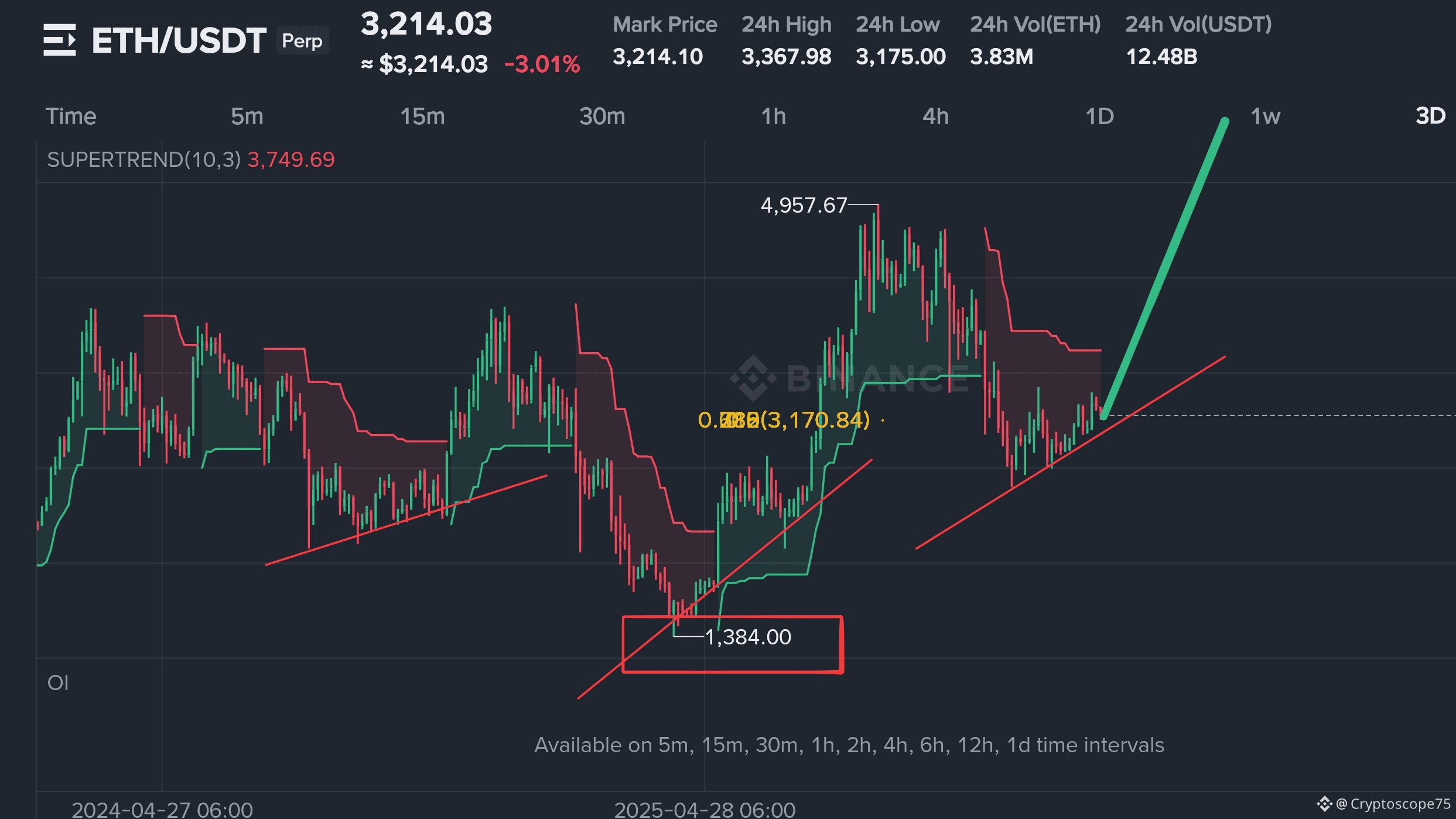Click the Perp contract type badge
1456x819 pixels.
(302, 40)
